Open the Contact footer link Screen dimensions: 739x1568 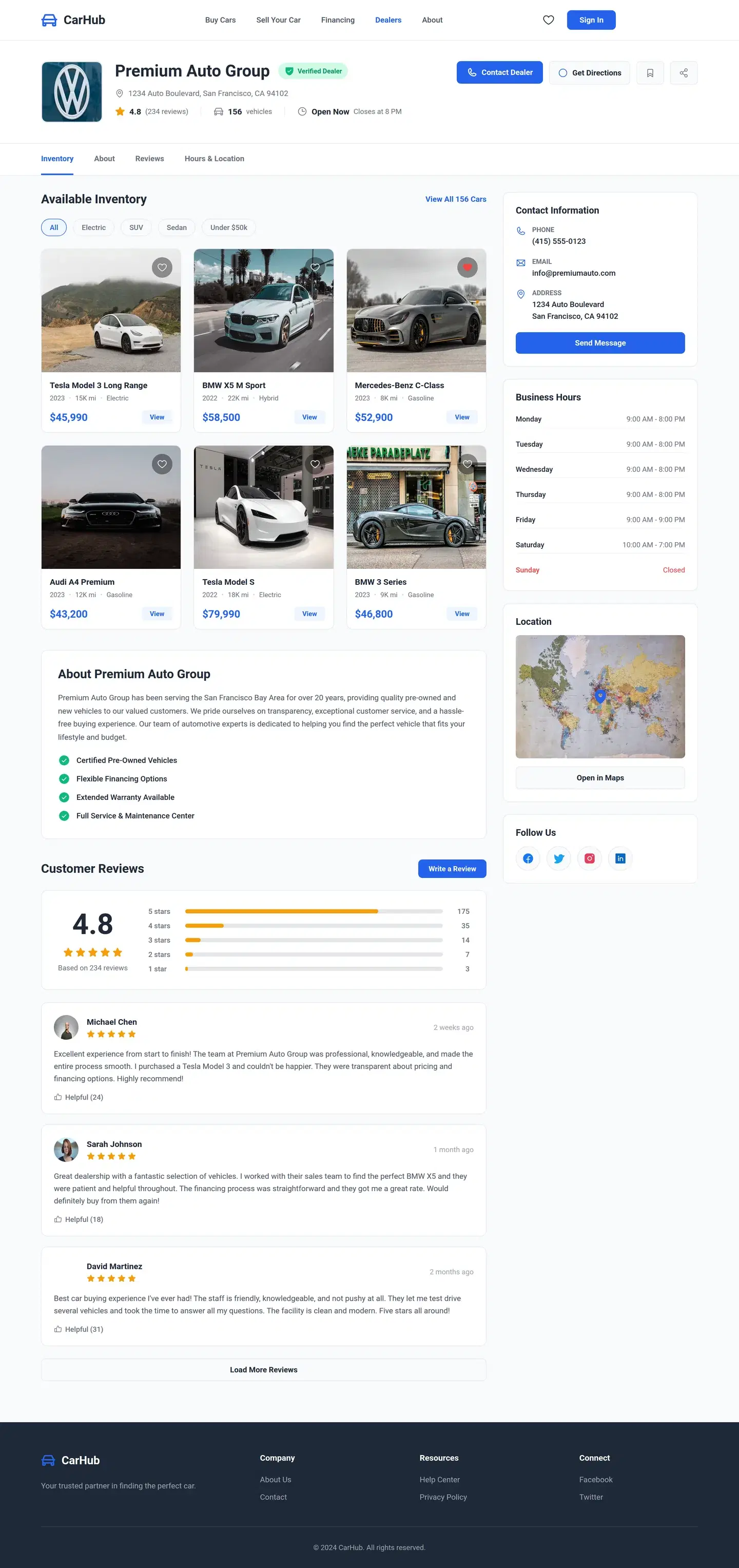(x=273, y=1497)
